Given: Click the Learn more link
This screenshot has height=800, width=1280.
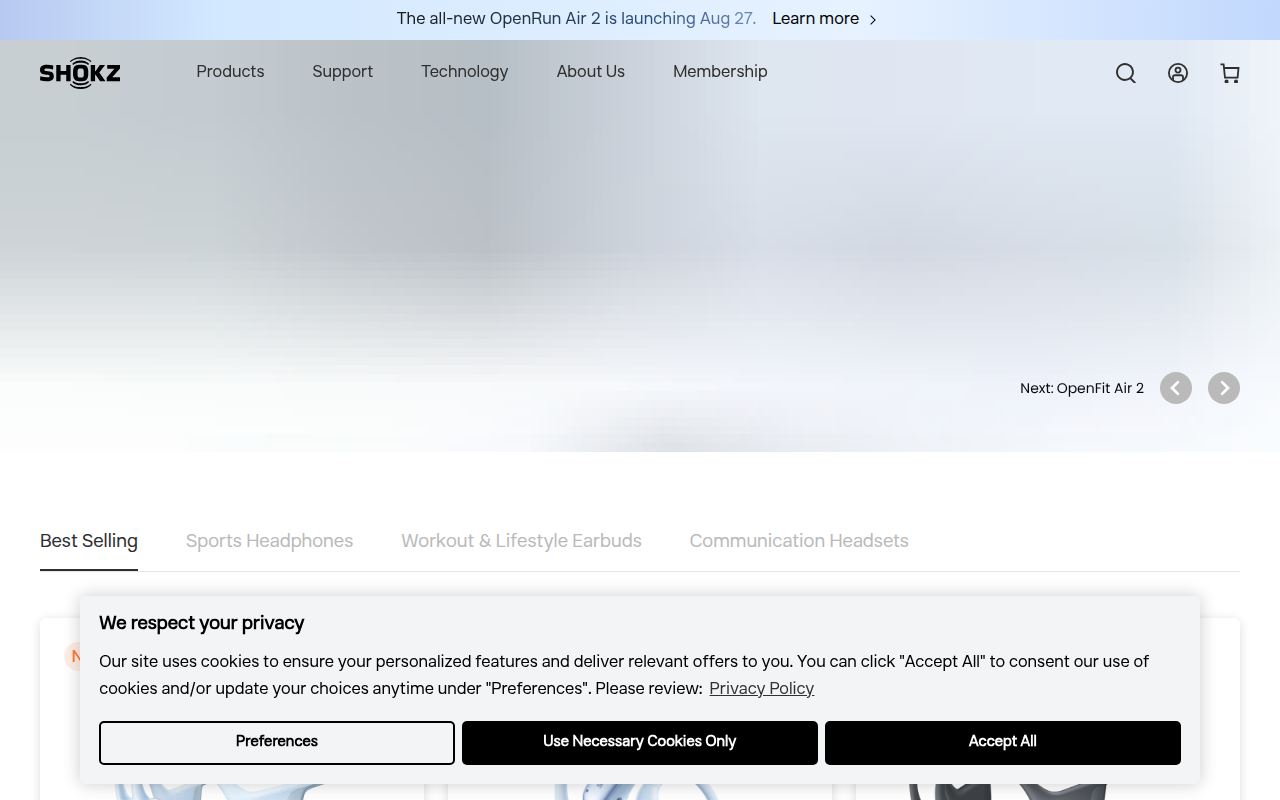Looking at the screenshot, I should point(815,19).
